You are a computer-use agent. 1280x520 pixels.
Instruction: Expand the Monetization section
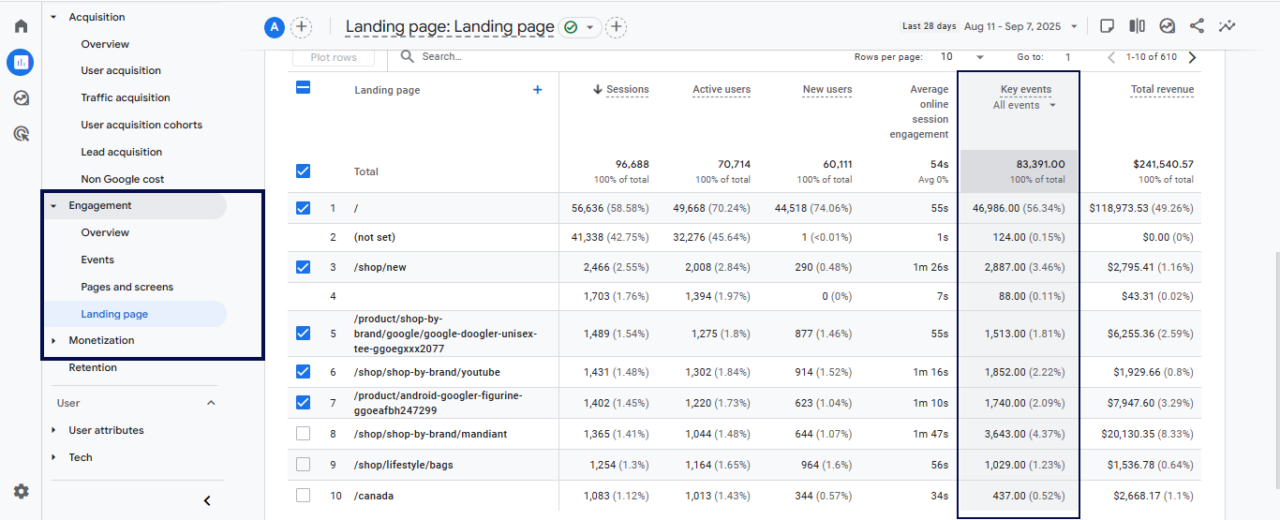(54, 341)
